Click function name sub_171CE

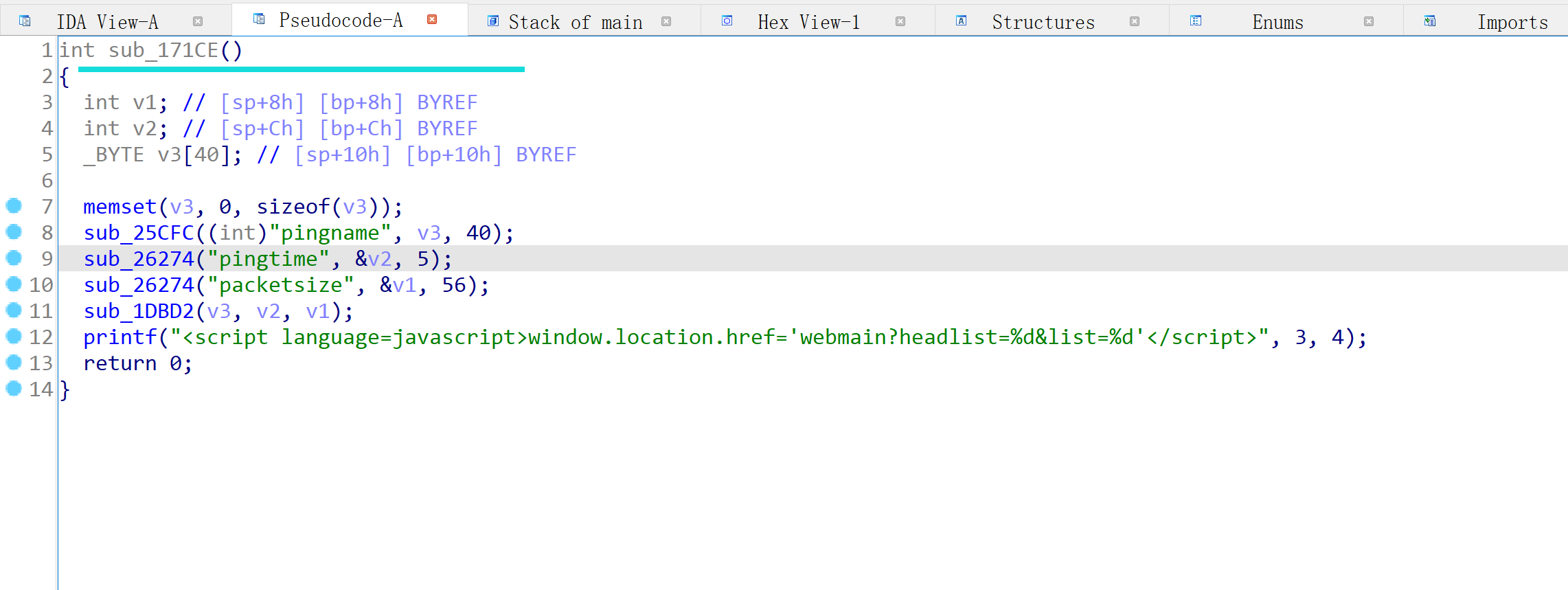click(163, 50)
